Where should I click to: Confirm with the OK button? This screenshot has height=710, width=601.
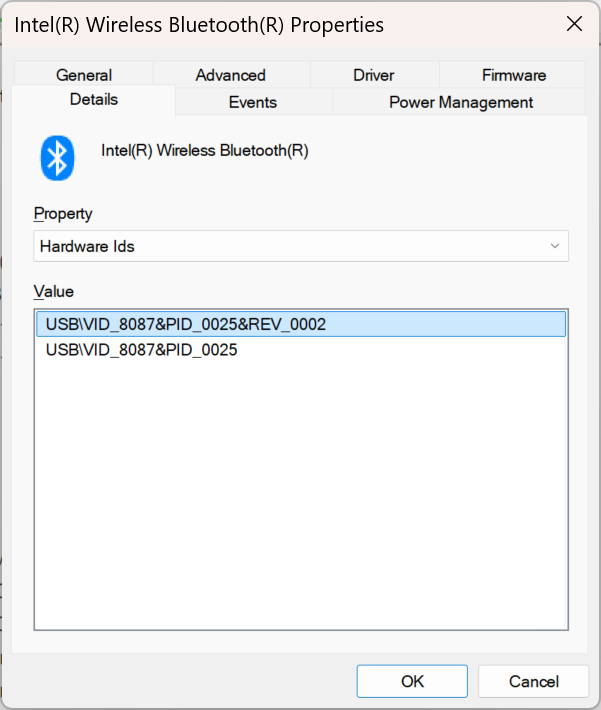pos(412,681)
